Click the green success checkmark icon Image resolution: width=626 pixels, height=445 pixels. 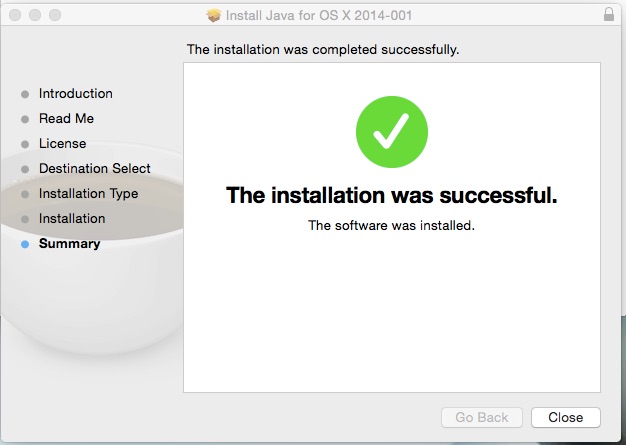point(392,132)
